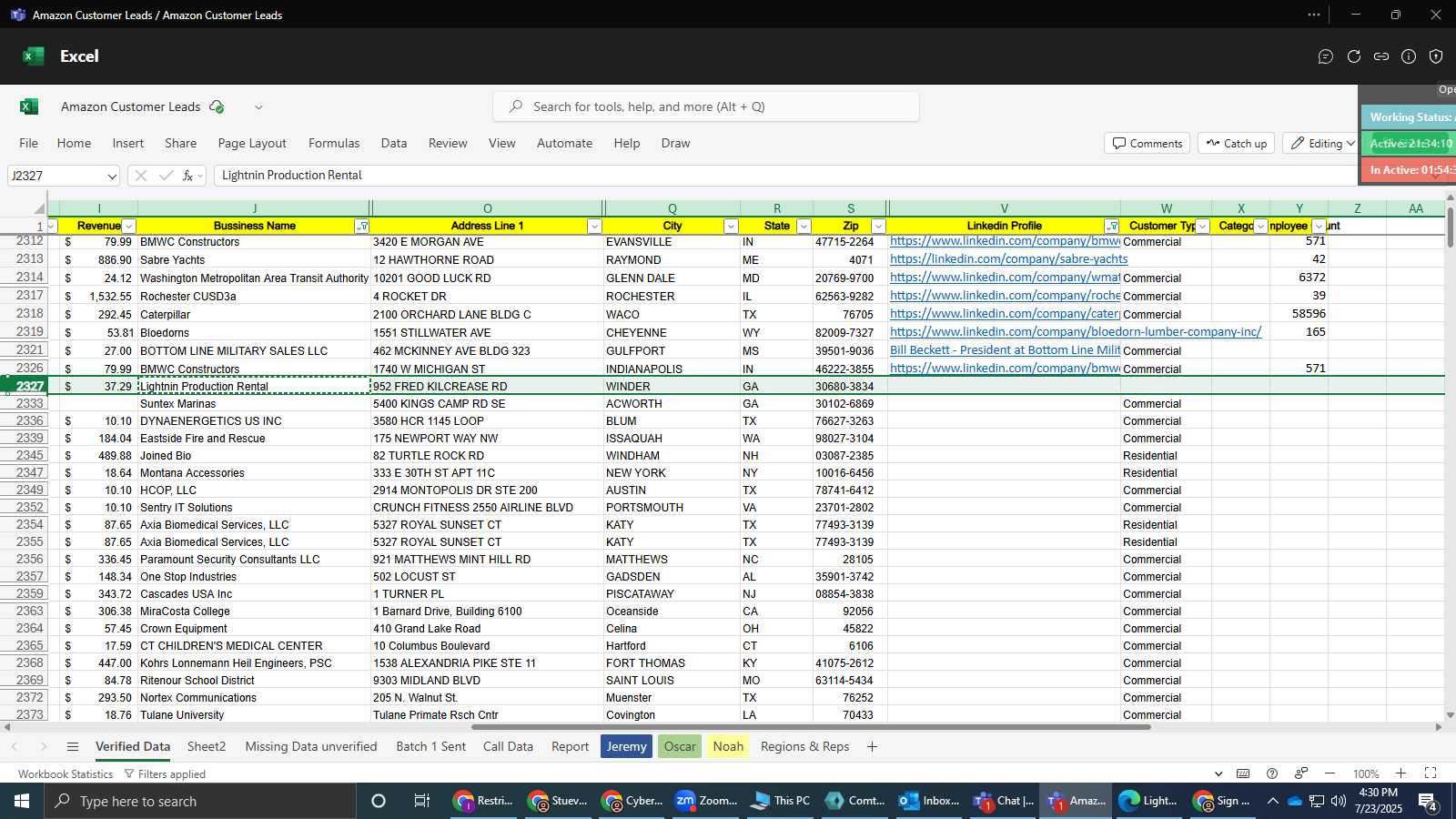The width and height of the screenshot is (1456, 819).
Task: Open City column filter dropdown
Action: pyautogui.click(x=730, y=226)
